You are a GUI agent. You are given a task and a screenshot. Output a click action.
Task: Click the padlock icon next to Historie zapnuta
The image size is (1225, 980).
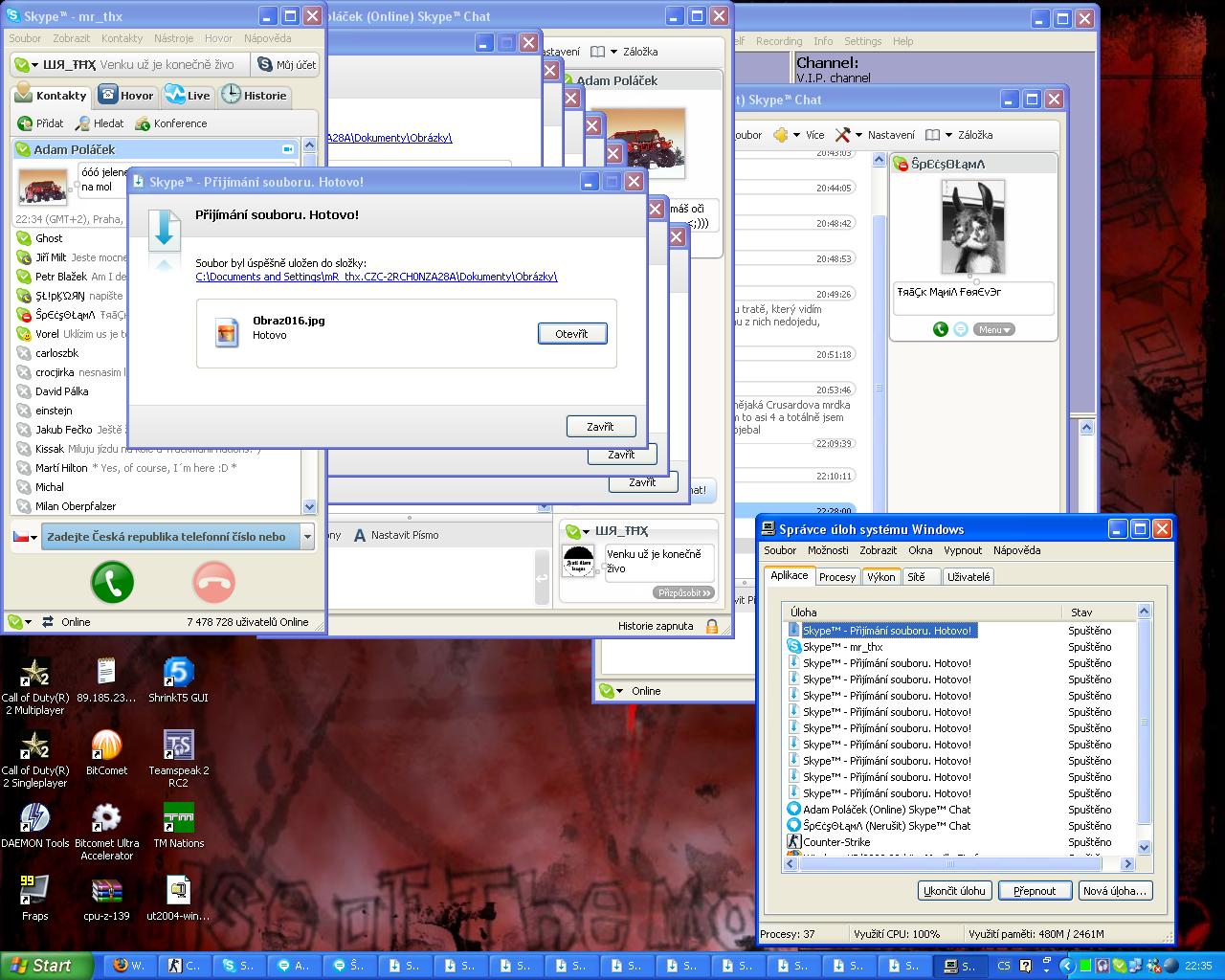712,626
